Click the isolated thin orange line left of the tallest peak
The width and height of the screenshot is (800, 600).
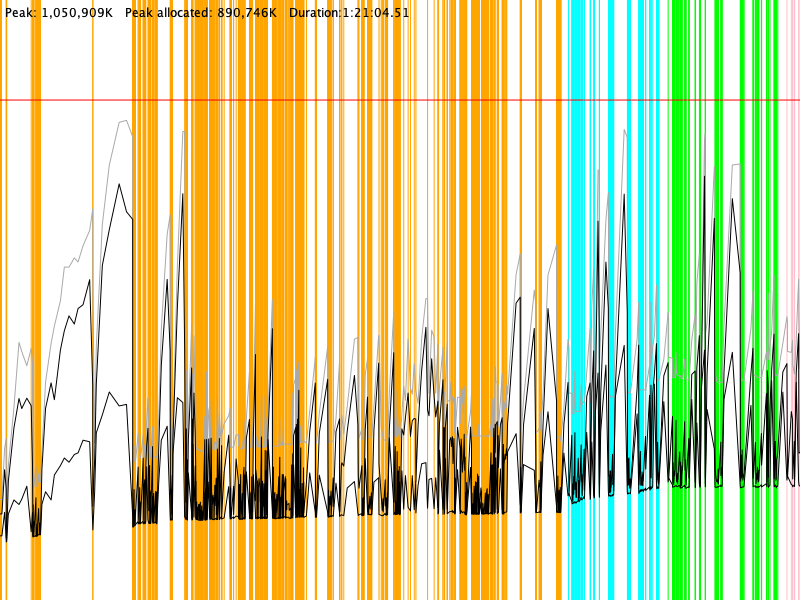93,300
